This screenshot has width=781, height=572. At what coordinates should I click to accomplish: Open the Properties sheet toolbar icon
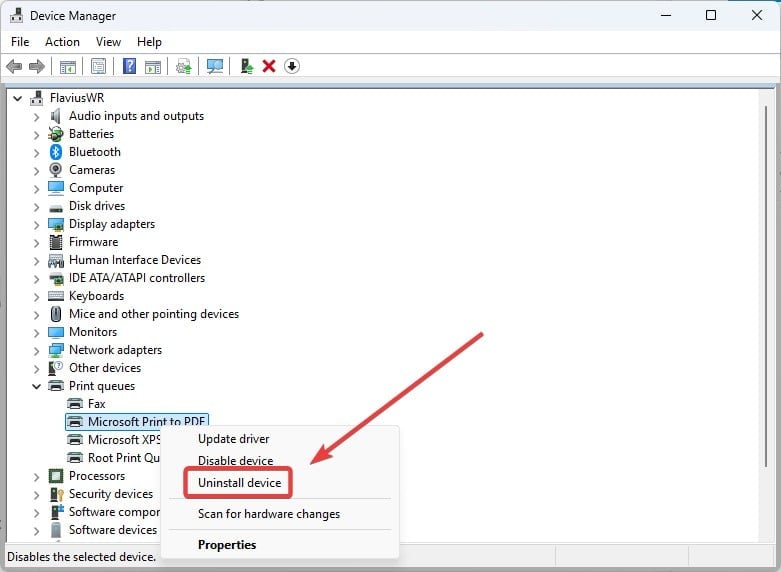click(x=98, y=66)
